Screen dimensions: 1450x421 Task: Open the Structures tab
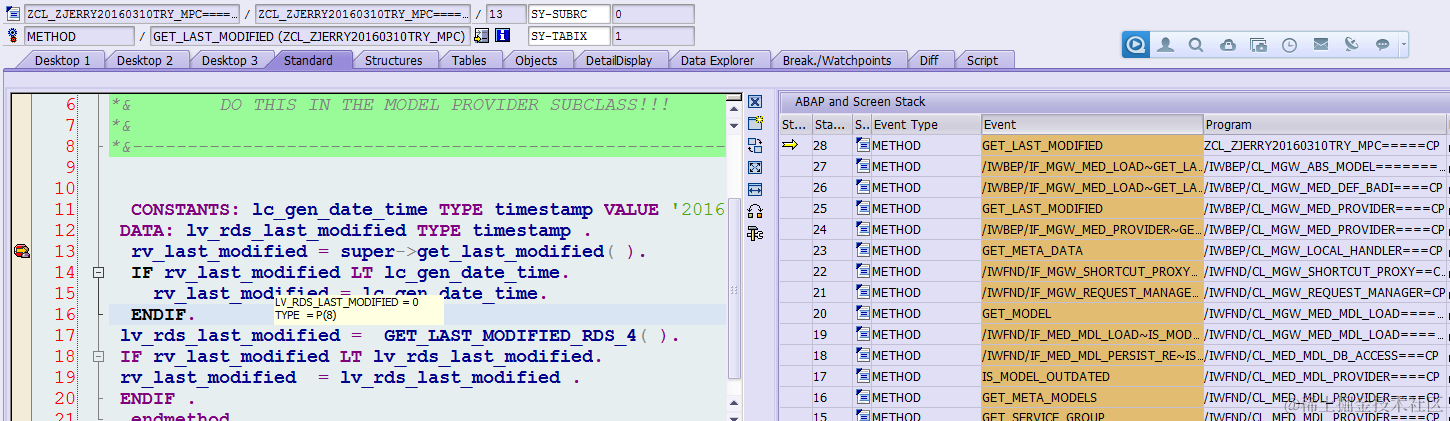pos(393,60)
